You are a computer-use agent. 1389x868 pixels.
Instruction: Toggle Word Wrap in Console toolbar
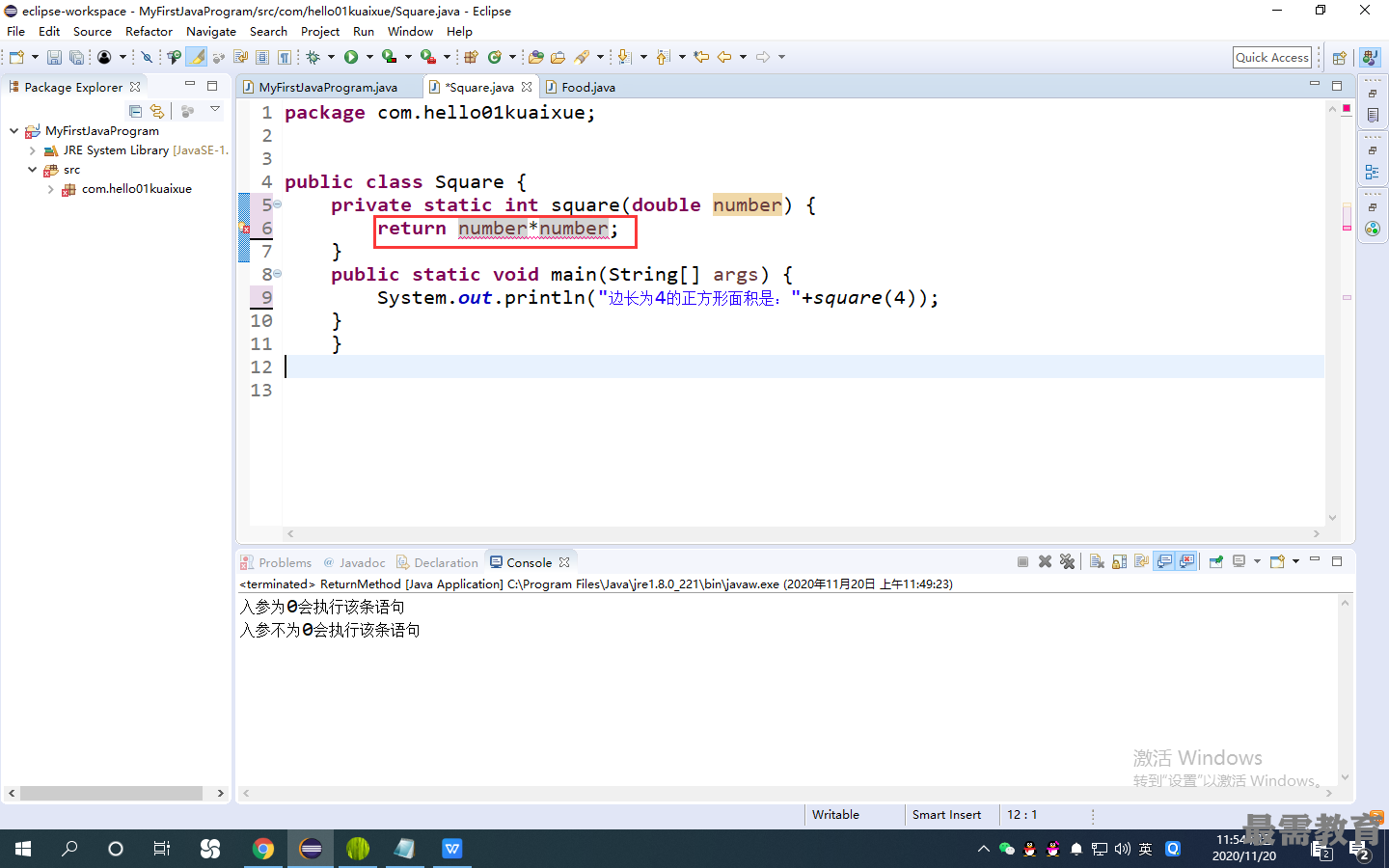point(1142,561)
